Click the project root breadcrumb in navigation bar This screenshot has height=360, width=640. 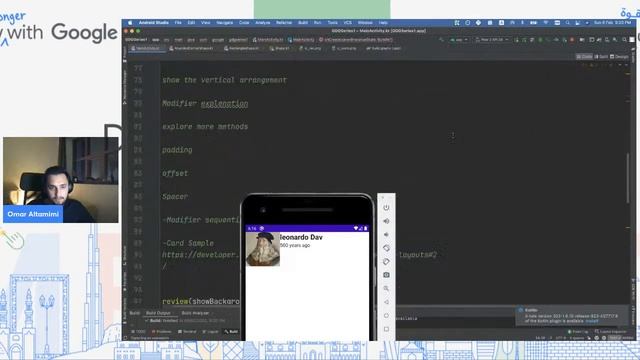[x=136, y=40]
